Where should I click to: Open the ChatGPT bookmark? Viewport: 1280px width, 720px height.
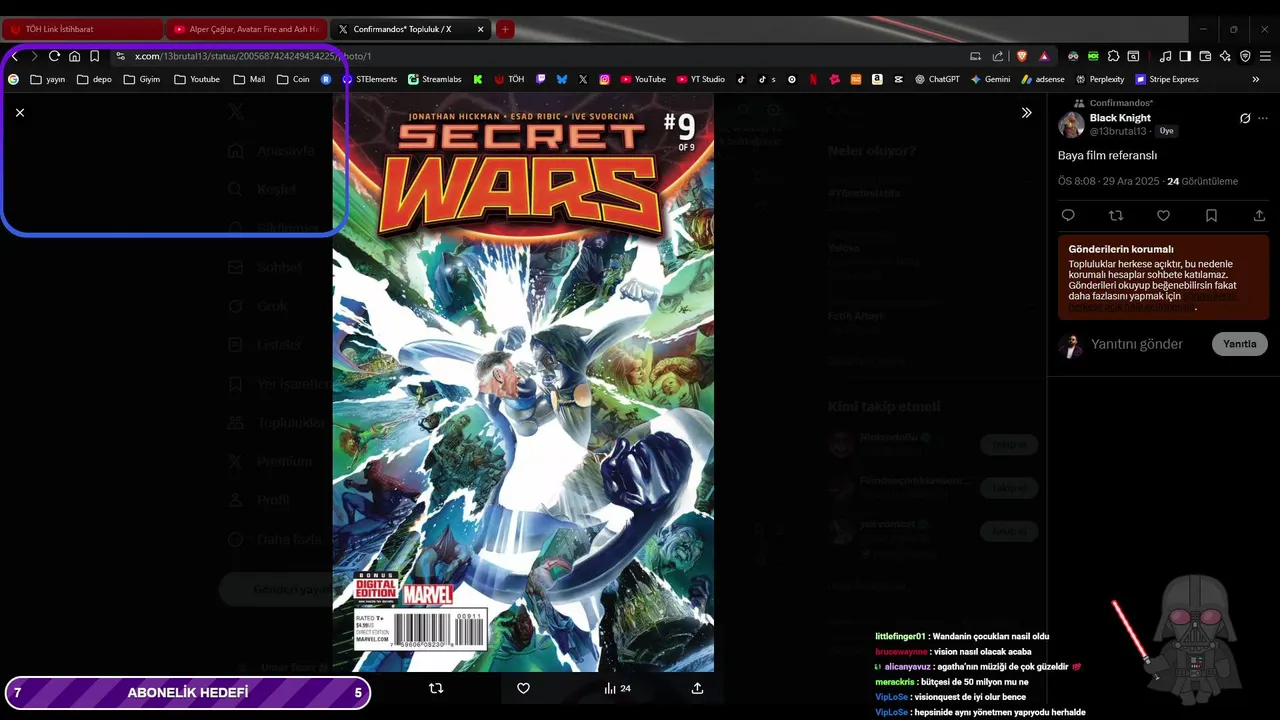tap(937, 79)
